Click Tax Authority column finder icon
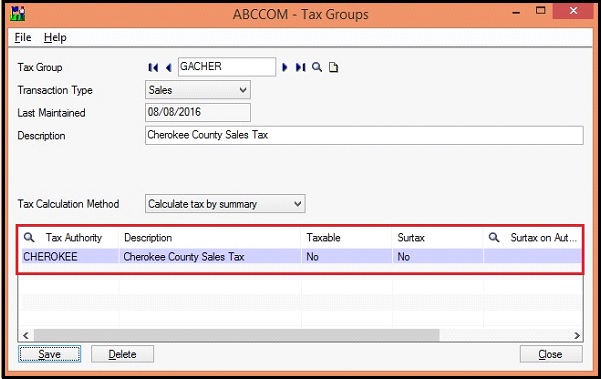601x379 pixels. tap(29, 238)
